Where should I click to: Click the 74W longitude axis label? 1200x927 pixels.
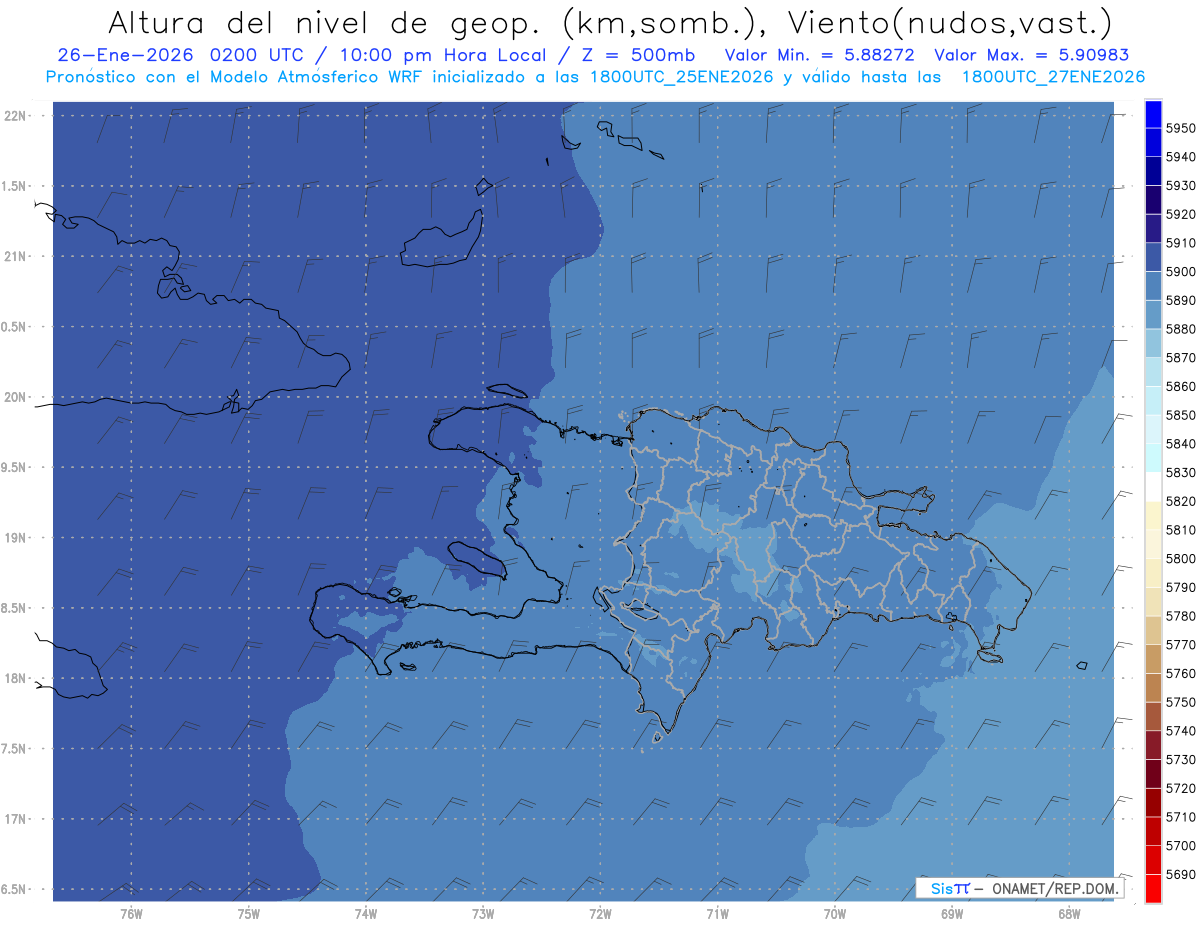366,913
